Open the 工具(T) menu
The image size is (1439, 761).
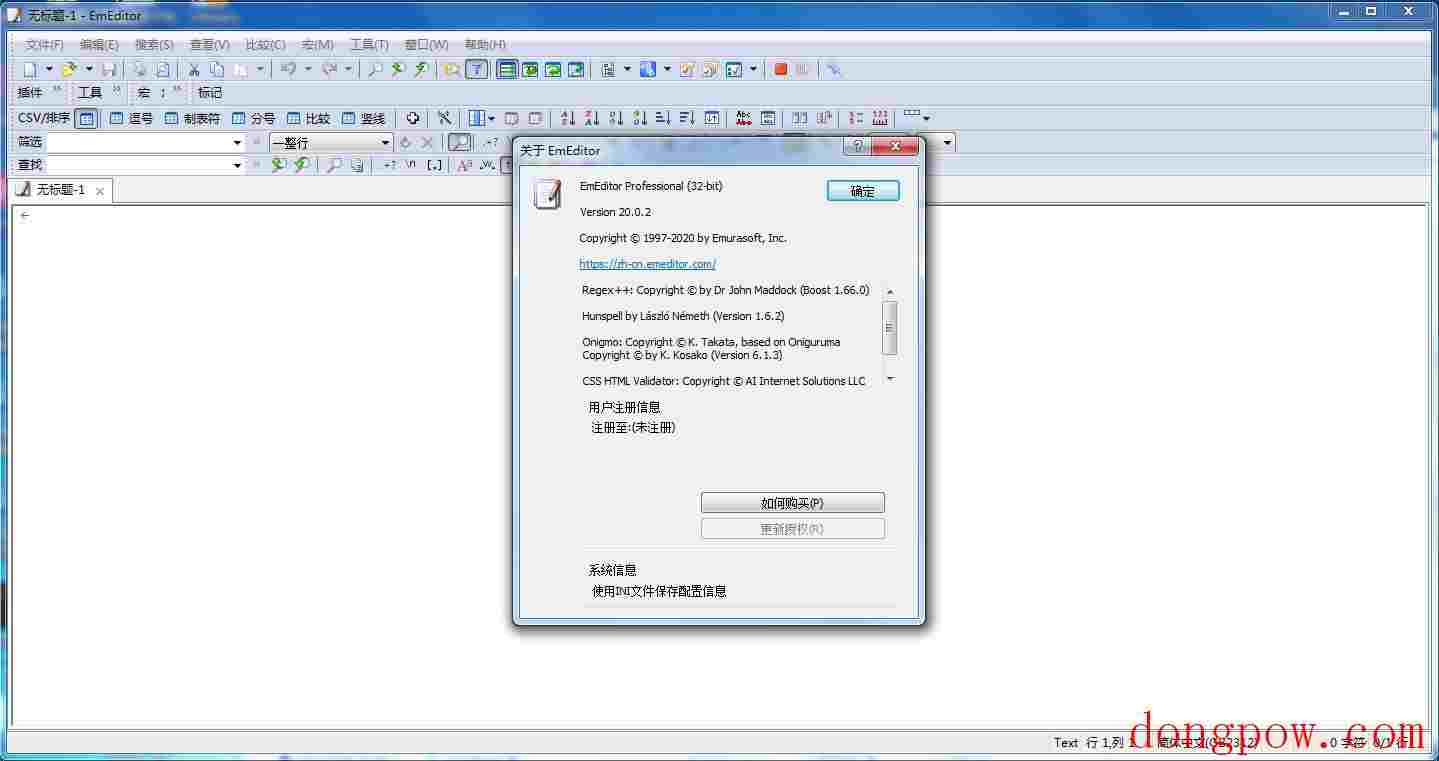point(369,45)
